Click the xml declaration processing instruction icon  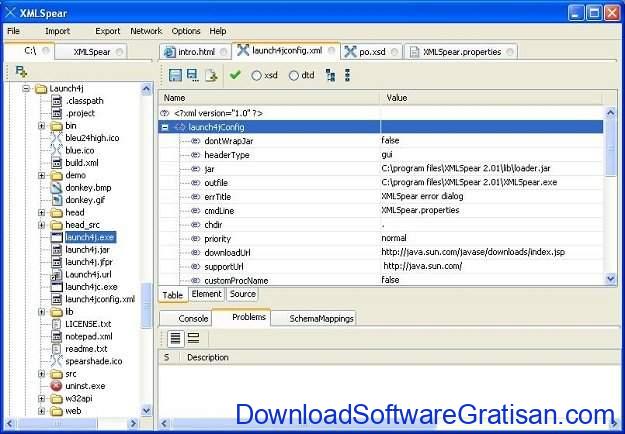point(165,113)
